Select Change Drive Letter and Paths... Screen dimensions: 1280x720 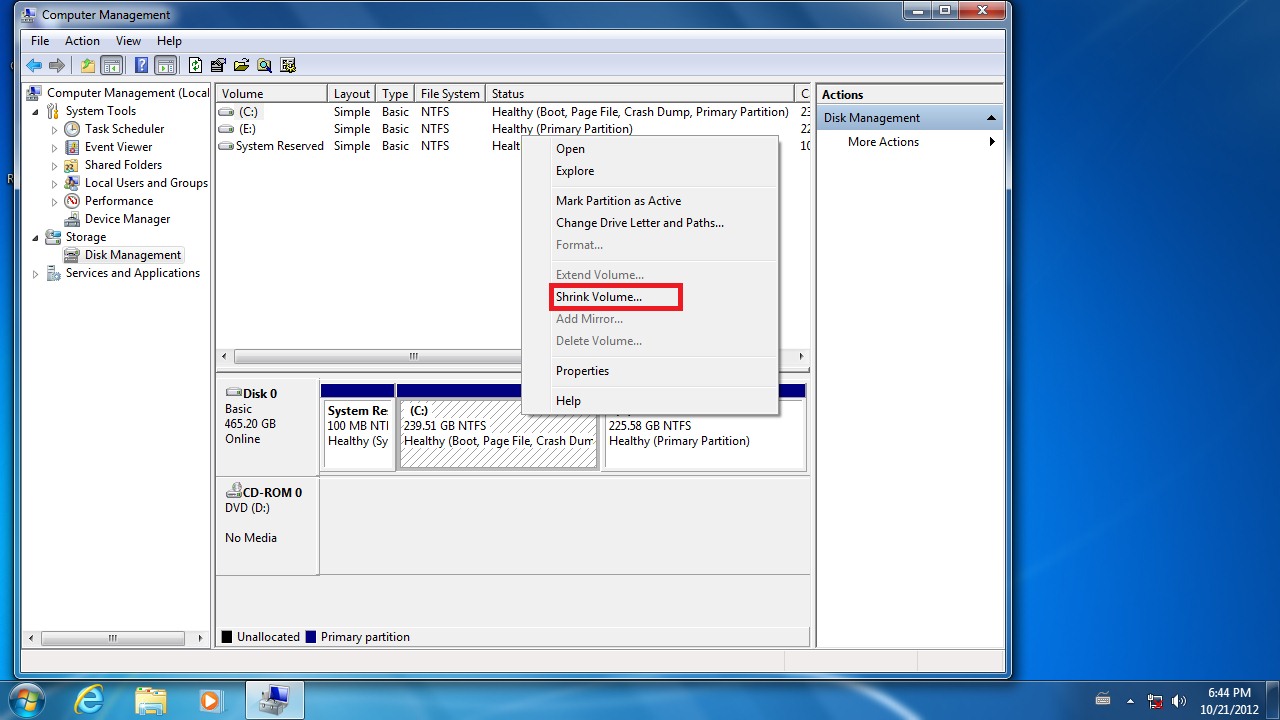point(650,223)
